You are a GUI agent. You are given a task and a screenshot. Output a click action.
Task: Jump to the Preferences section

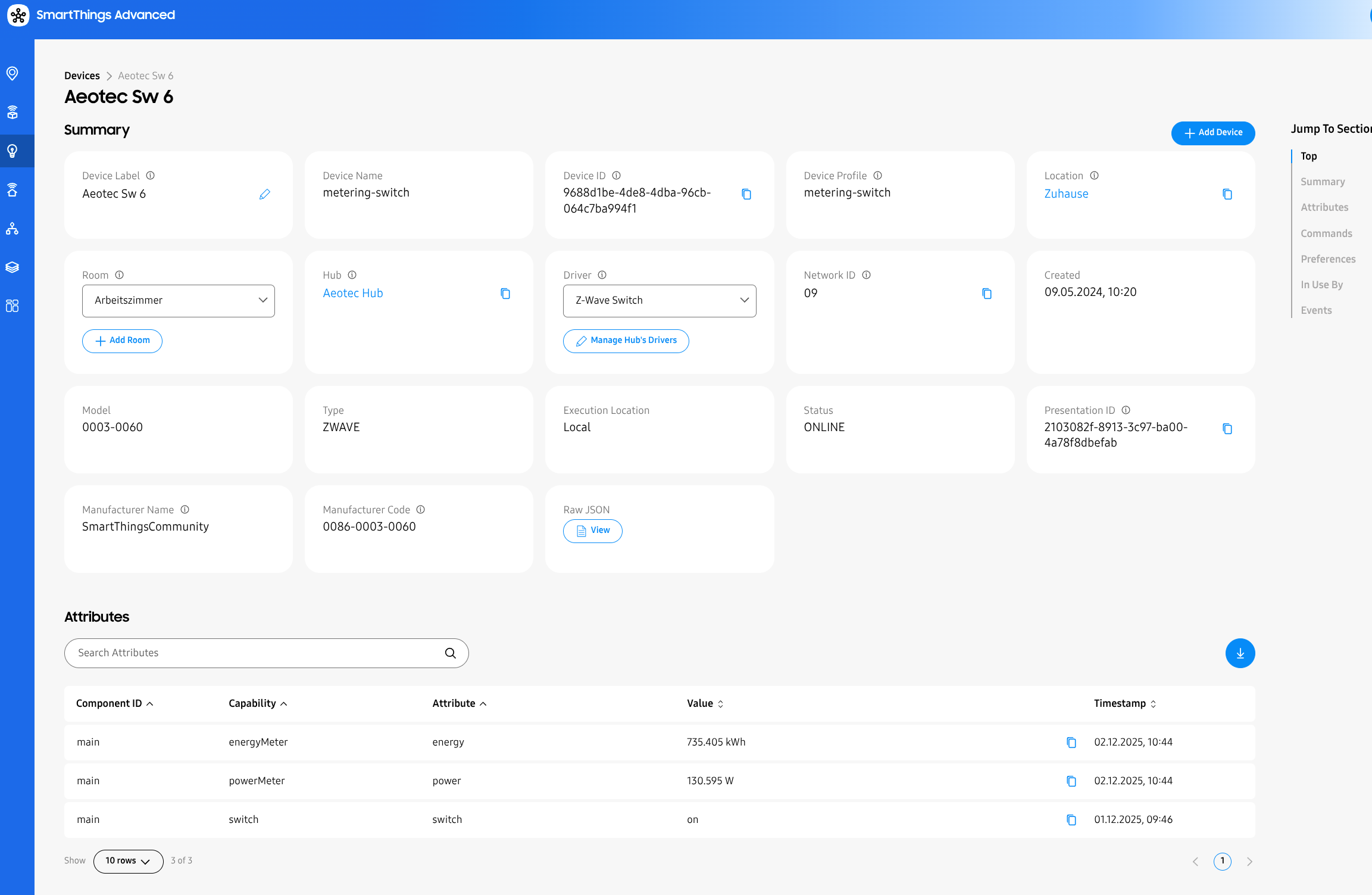click(x=1327, y=259)
